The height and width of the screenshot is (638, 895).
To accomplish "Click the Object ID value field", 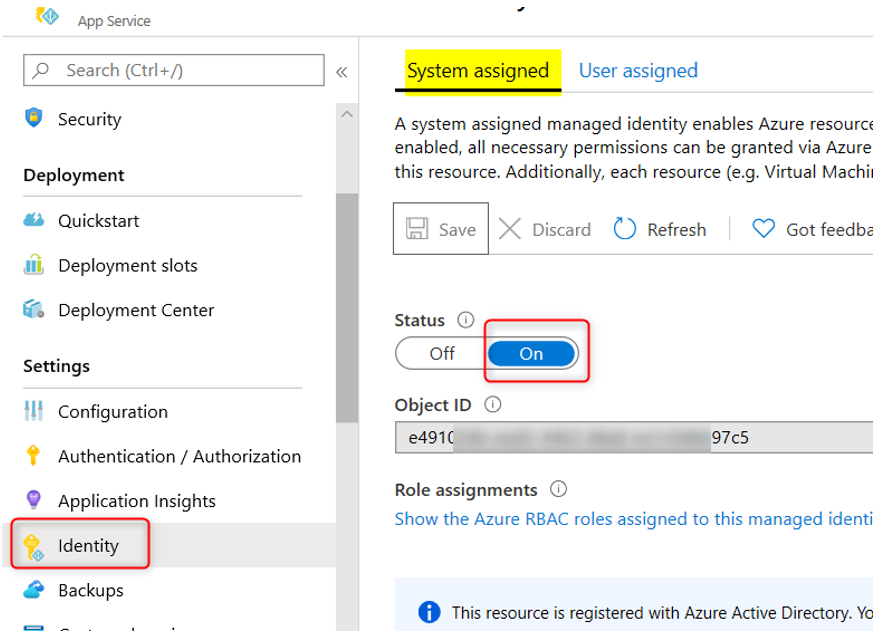I will click(634, 437).
